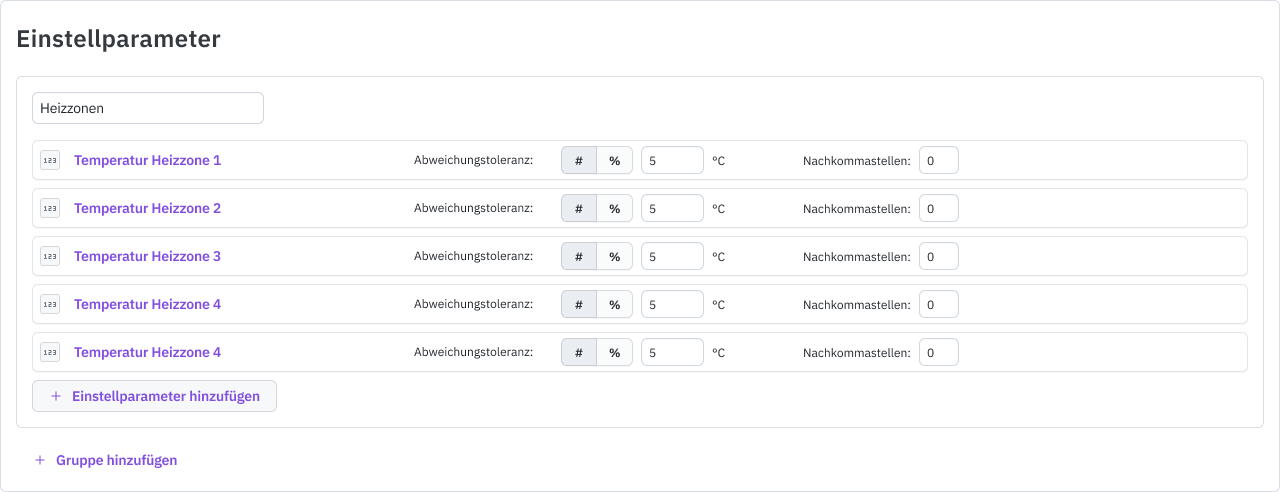Open the Temperatur Heizzone 3 link

[x=147, y=256]
